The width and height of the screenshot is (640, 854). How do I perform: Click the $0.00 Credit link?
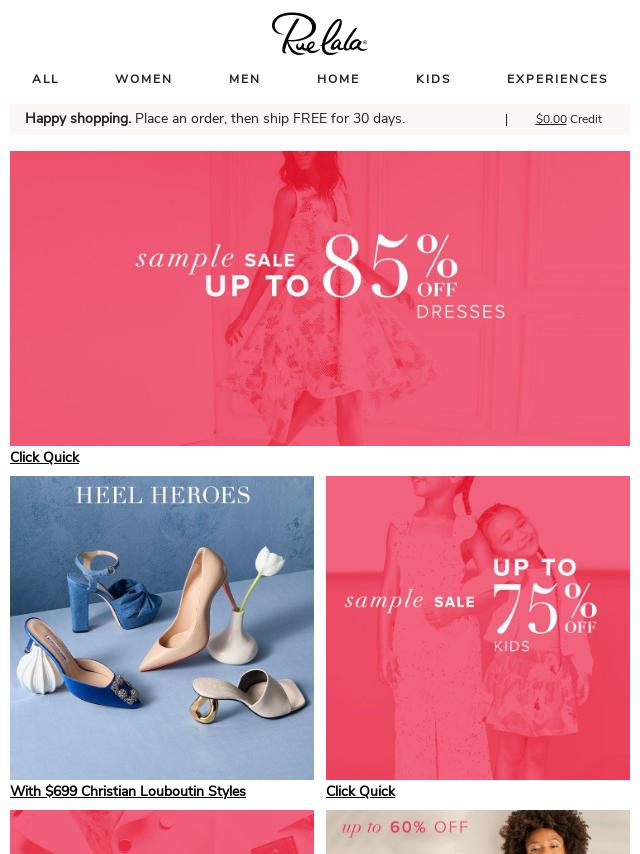[x=569, y=119]
